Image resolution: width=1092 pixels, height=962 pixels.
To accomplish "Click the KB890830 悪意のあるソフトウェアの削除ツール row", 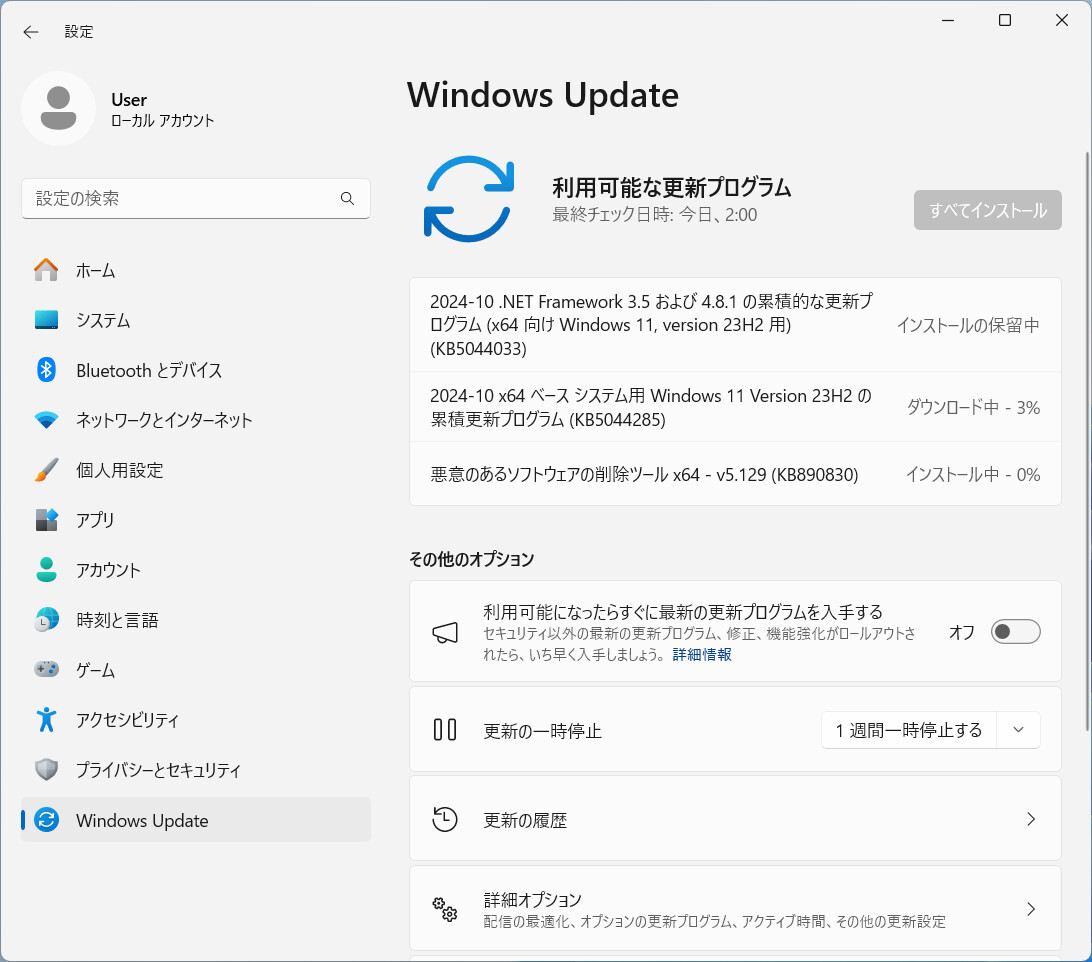I will tap(735, 474).
